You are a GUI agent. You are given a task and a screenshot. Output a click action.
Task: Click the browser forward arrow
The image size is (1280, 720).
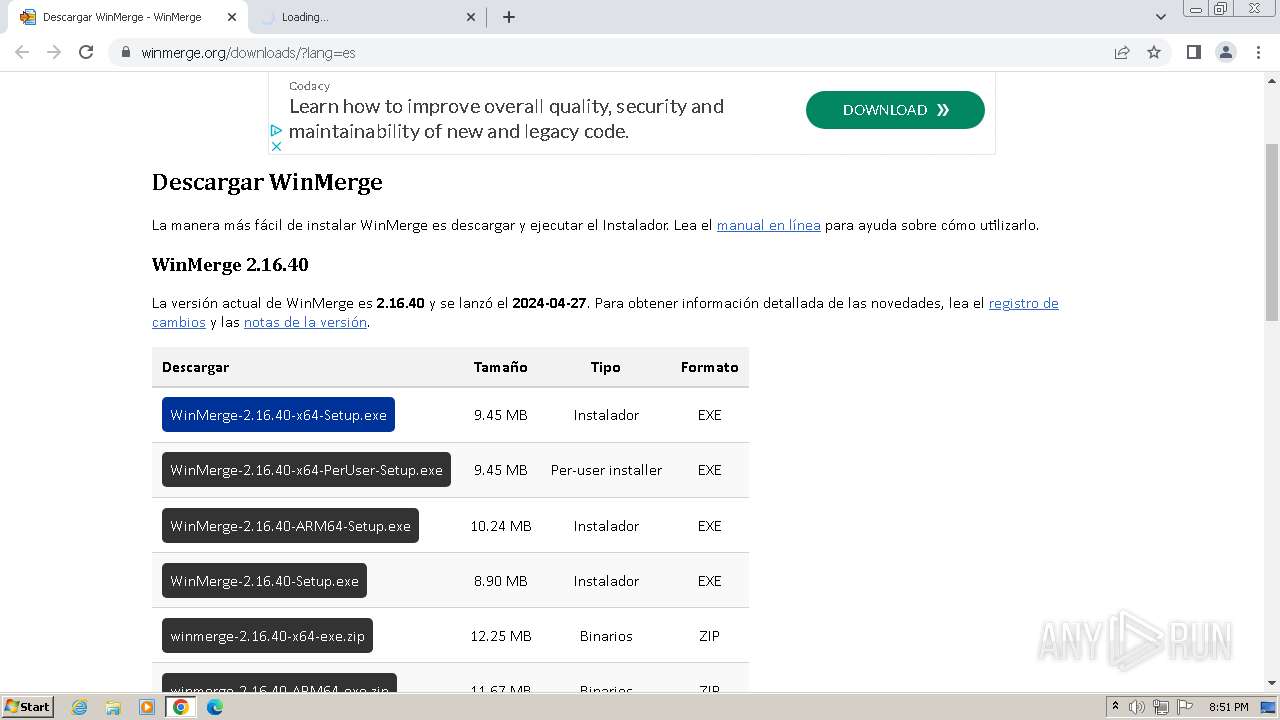[x=54, y=52]
